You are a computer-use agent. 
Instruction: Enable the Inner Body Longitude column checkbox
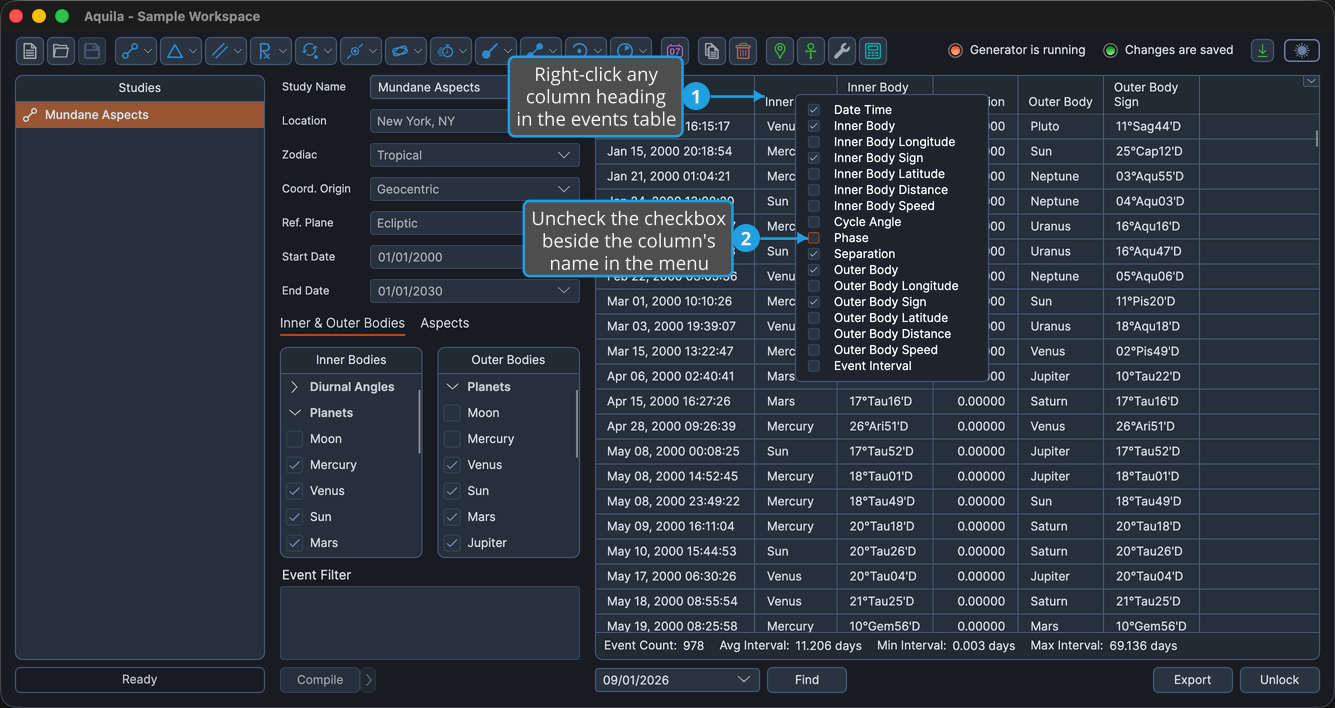[814, 142]
